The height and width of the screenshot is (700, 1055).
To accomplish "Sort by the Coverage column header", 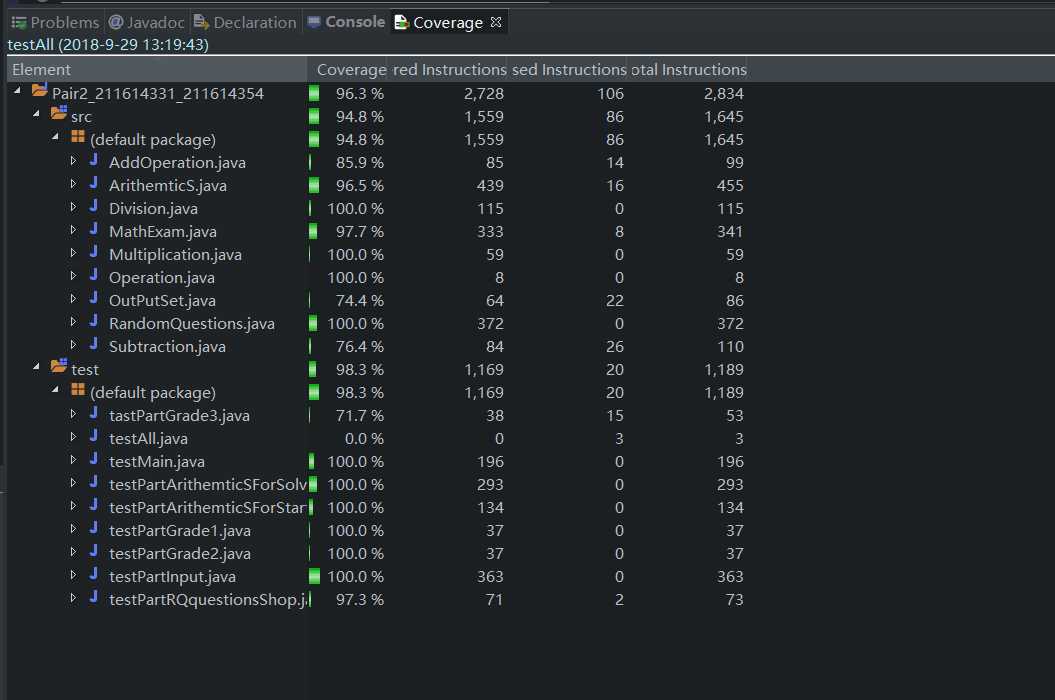I will pos(347,69).
